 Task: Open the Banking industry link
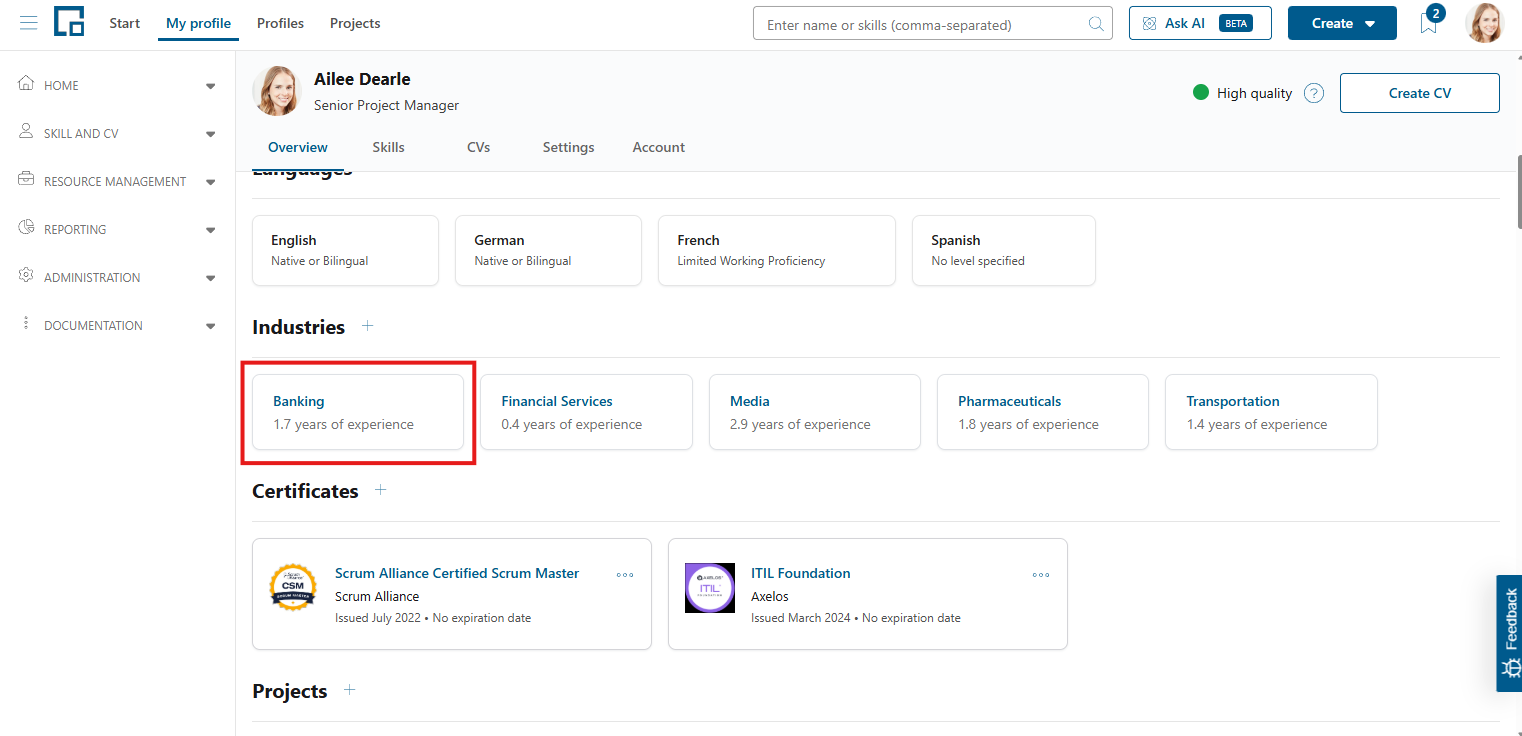pyautogui.click(x=299, y=401)
